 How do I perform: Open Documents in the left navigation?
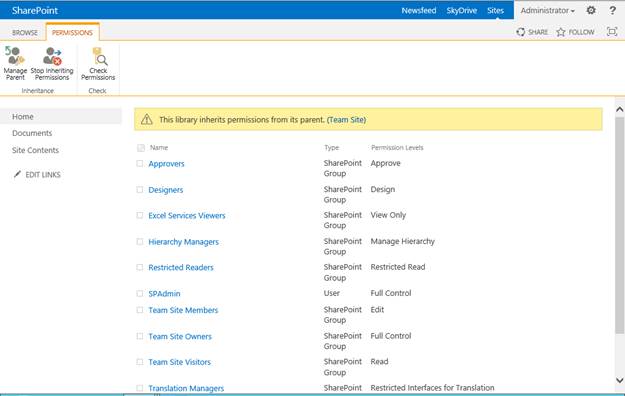pos(32,133)
